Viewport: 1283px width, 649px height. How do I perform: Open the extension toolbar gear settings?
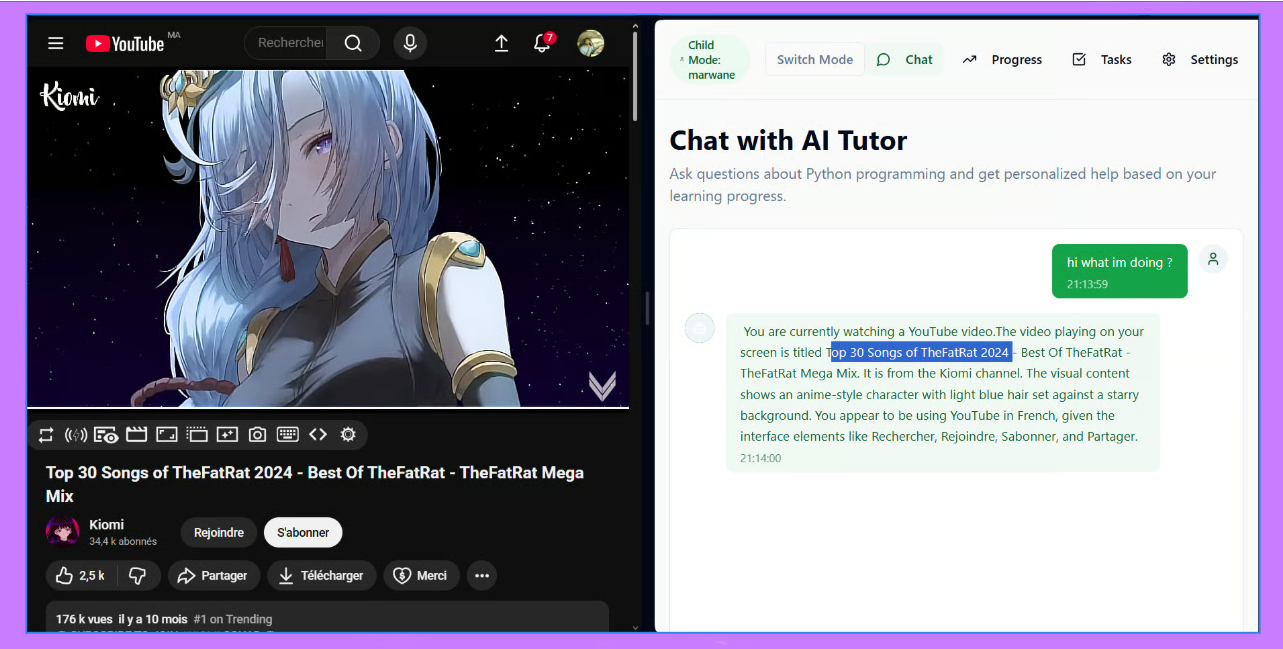pyautogui.click(x=348, y=434)
